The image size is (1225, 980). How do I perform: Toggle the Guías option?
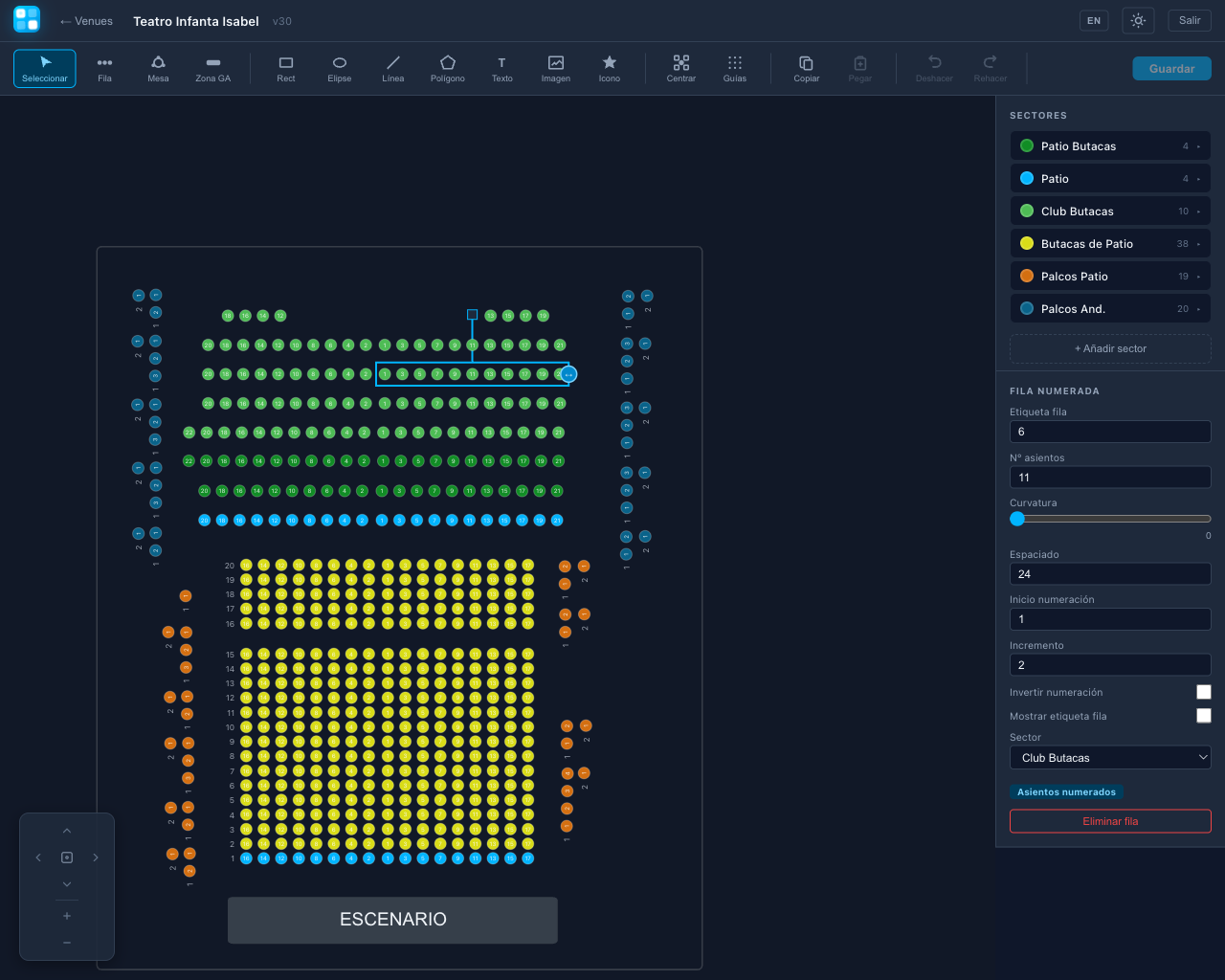tap(734, 68)
